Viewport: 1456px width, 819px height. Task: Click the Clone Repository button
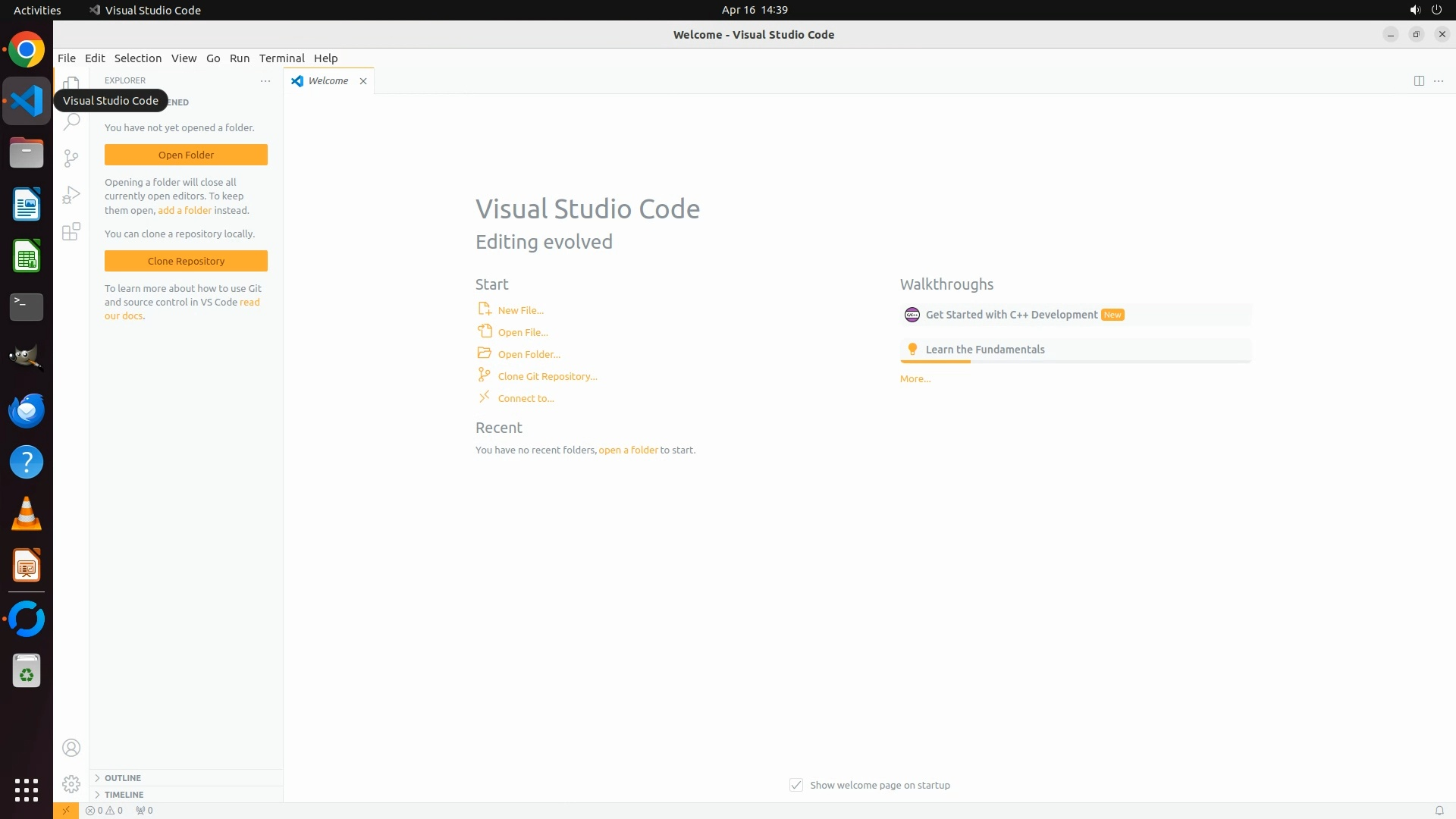186,261
